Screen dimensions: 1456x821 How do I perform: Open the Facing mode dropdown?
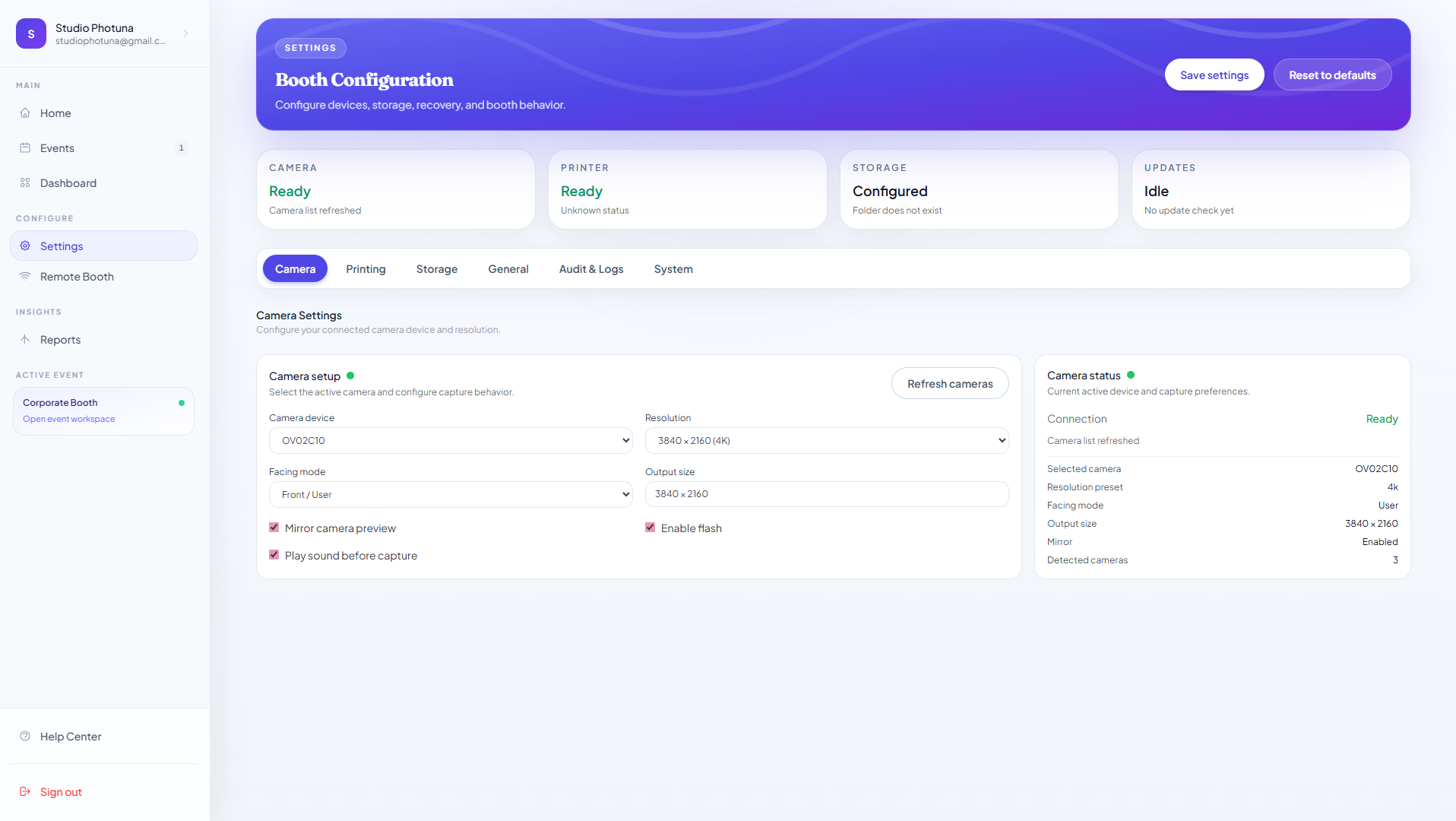tap(451, 494)
